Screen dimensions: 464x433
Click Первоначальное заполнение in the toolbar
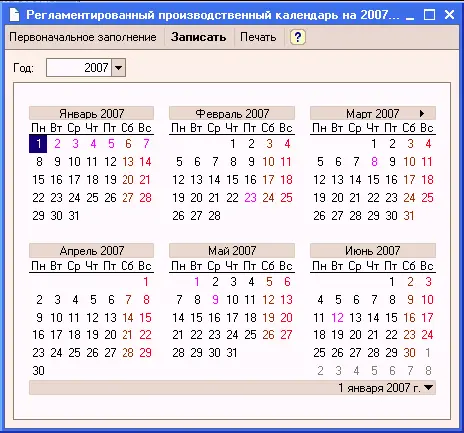[x=83, y=37]
